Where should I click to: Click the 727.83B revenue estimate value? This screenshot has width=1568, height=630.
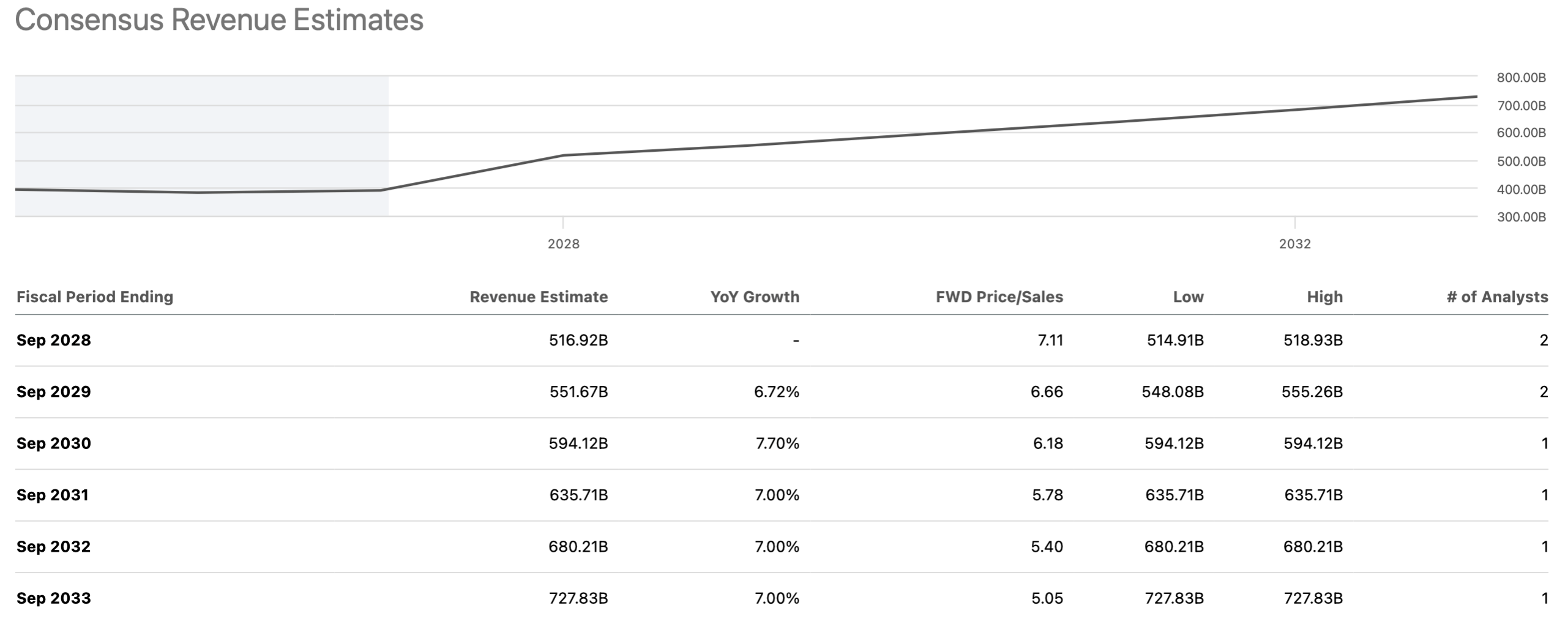(x=578, y=598)
